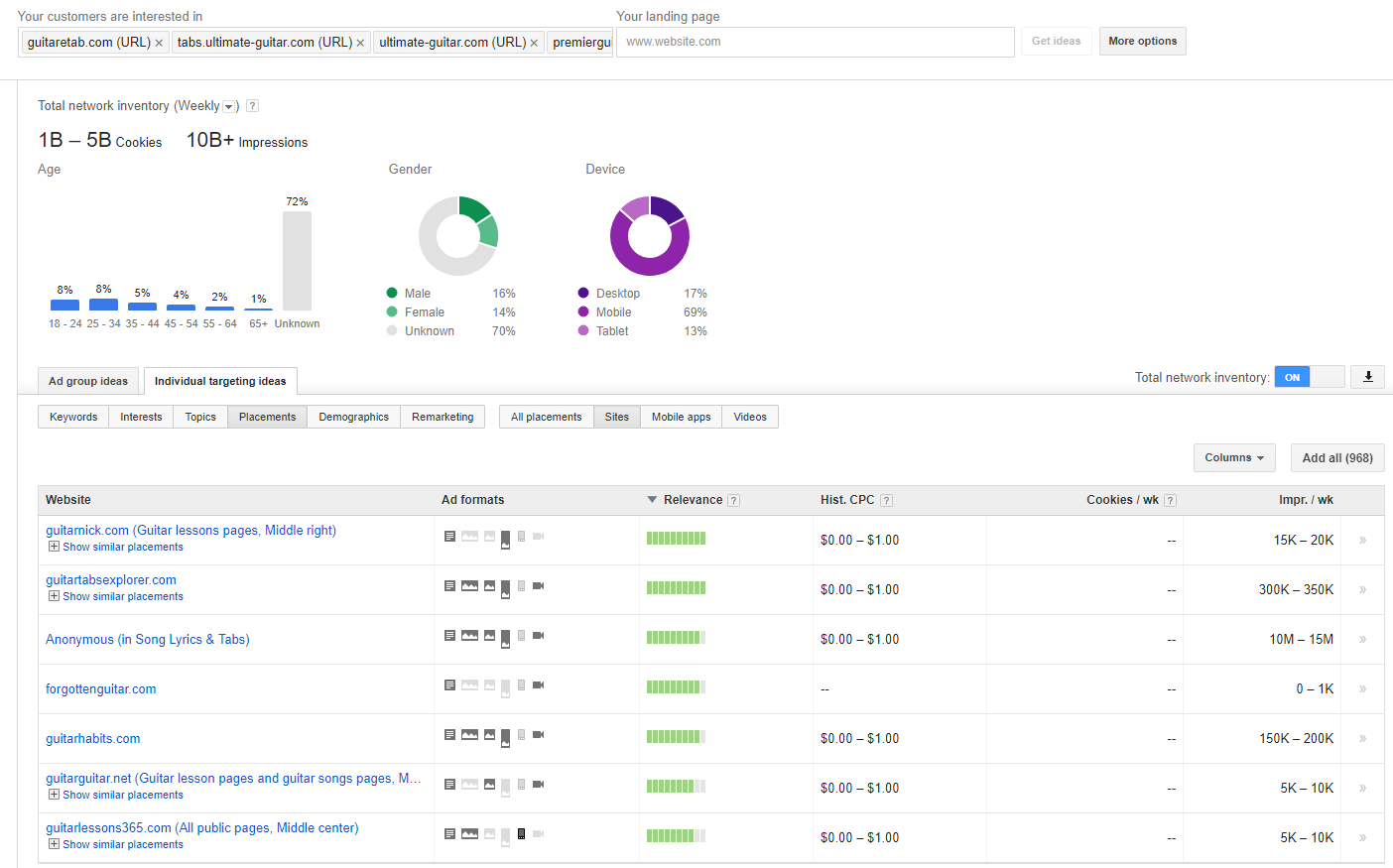The image size is (1393, 868).
Task: Open help icon beside Total network inventory (Weekly)
Action: (x=252, y=106)
